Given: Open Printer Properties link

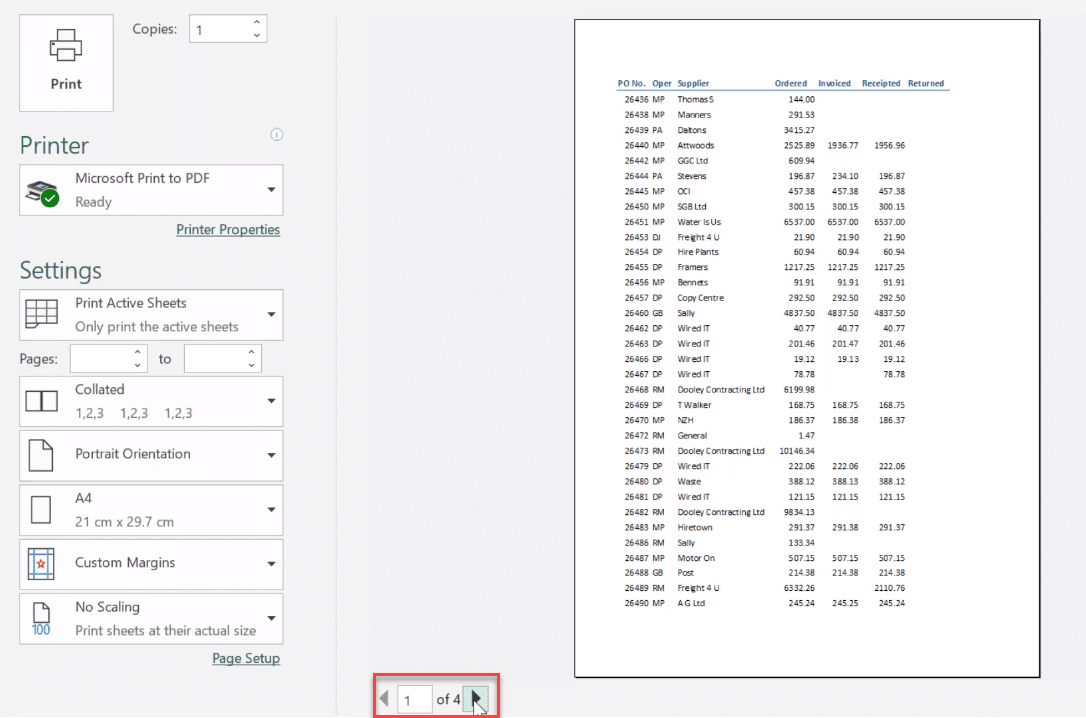Looking at the screenshot, I should pos(228,230).
